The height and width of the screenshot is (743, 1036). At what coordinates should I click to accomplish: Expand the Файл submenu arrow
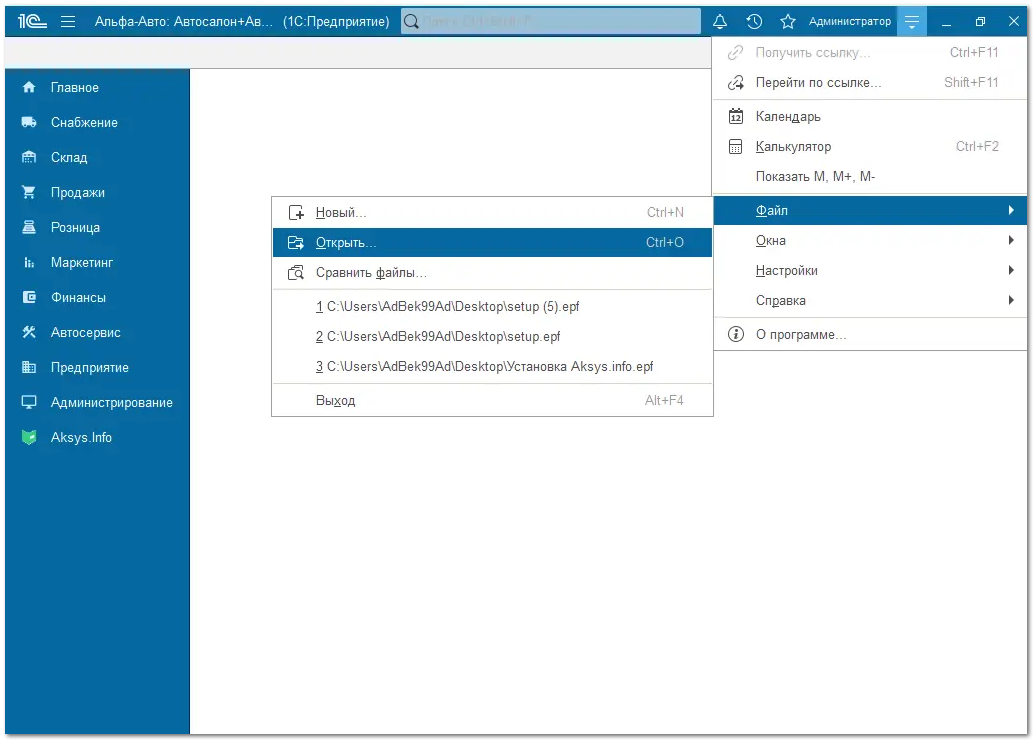(x=1011, y=211)
